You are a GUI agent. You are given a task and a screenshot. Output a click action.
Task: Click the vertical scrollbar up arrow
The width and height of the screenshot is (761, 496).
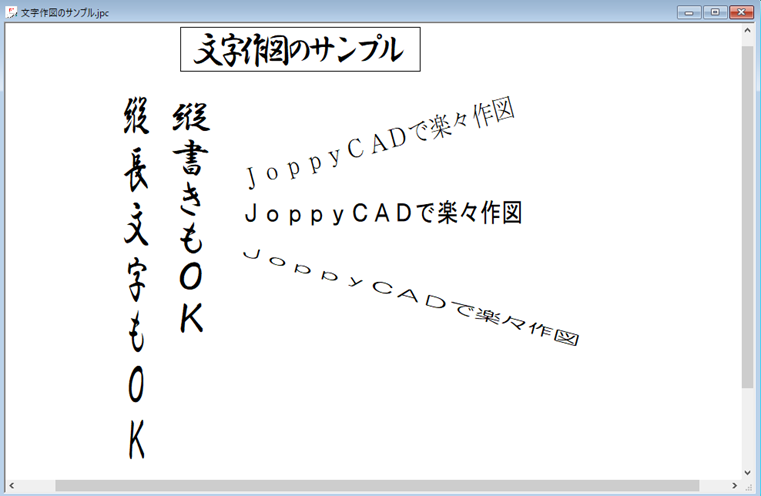tap(747, 31)
